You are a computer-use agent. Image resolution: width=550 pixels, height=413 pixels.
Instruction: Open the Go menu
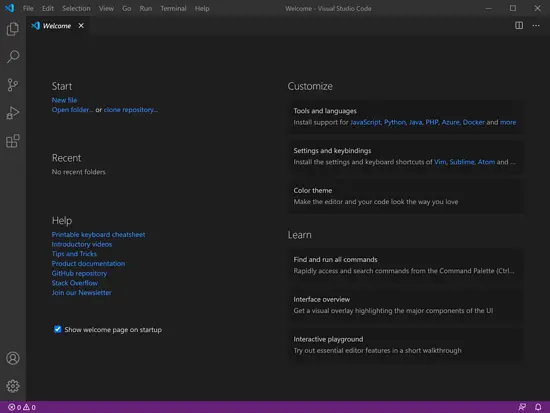(x=127, y=8)
